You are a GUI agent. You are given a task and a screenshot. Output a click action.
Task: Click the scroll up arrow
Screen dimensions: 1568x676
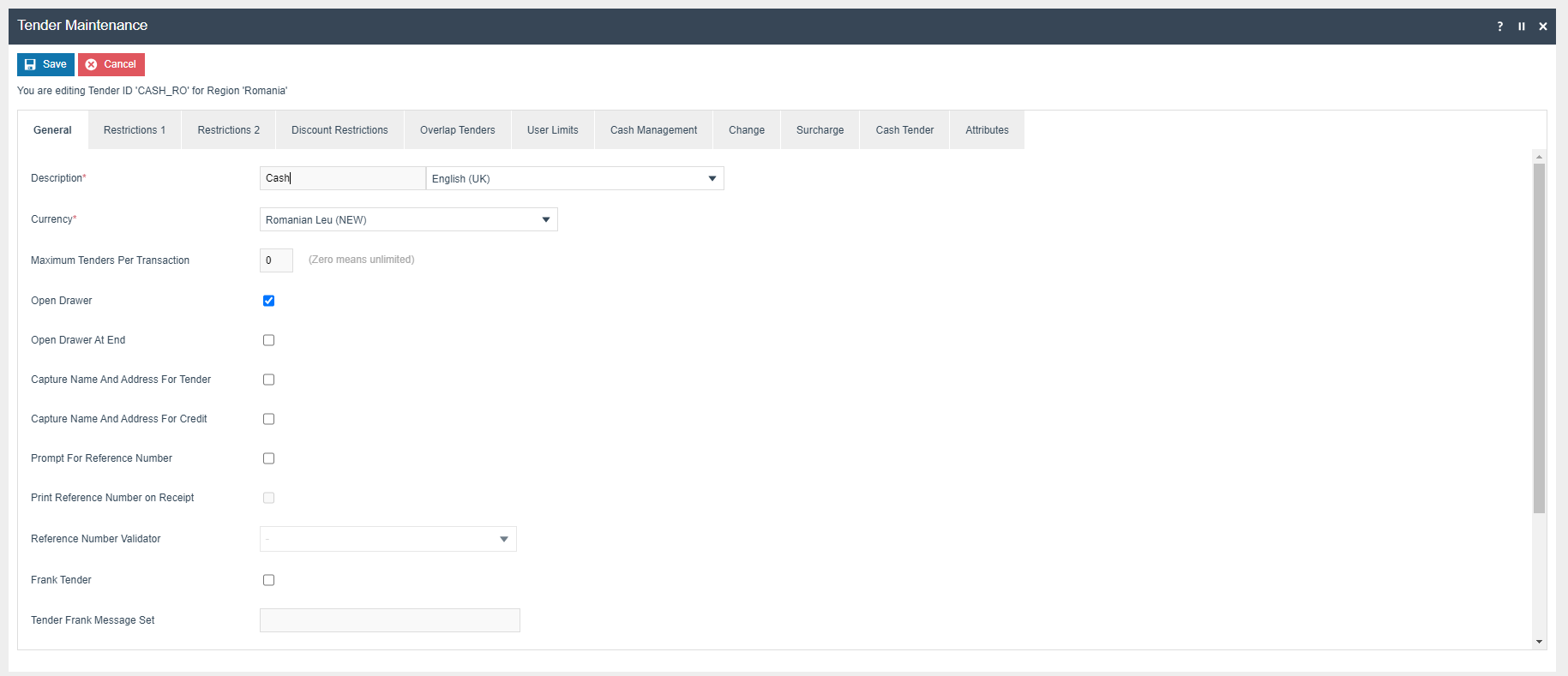pyautogui.click(x=1539, y=157)
